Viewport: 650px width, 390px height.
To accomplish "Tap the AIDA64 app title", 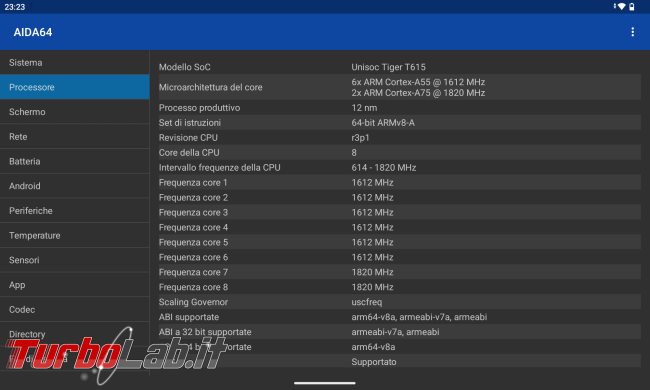I will tap(33, 32).
